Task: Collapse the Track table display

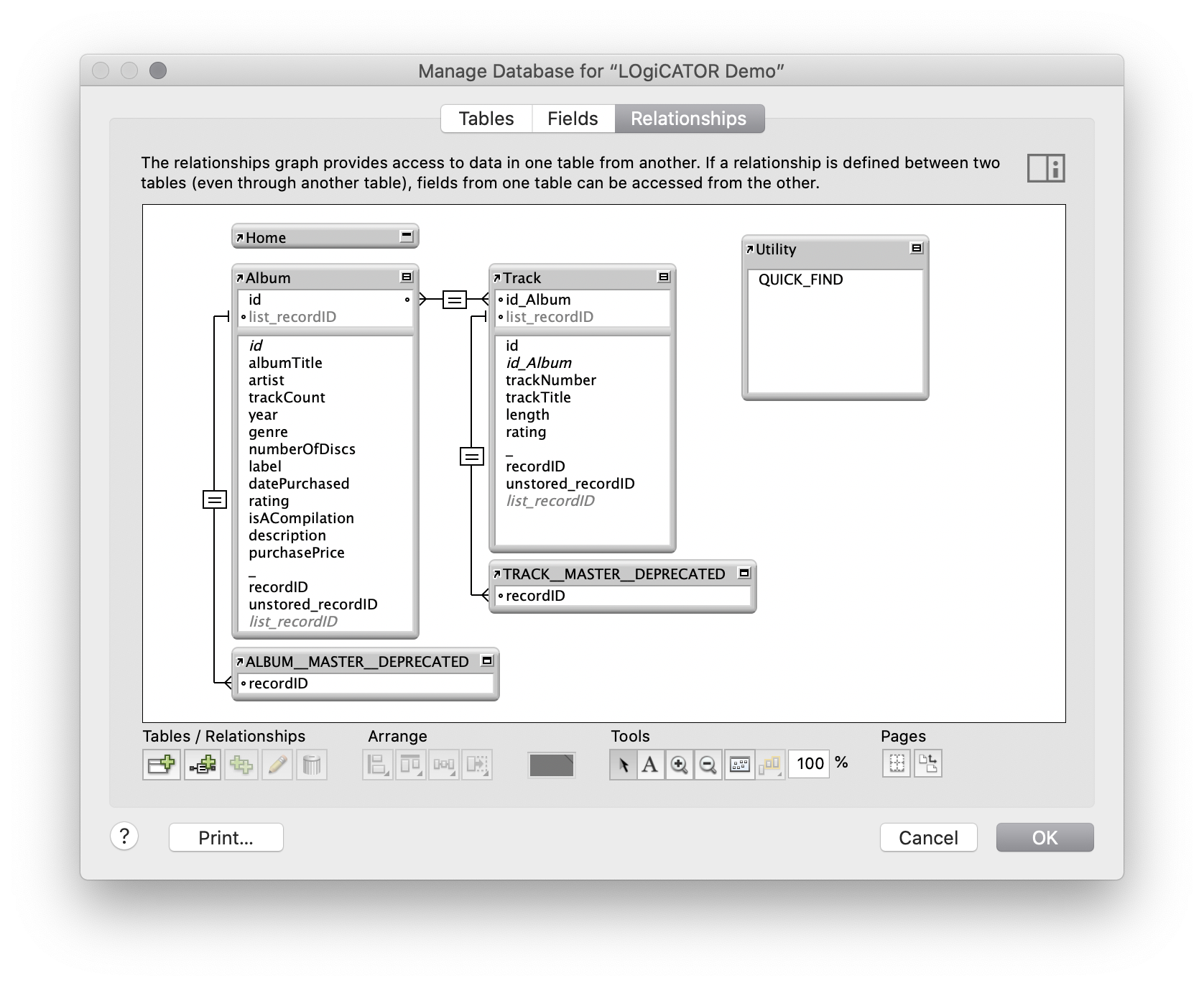Action: coord(662,275)
